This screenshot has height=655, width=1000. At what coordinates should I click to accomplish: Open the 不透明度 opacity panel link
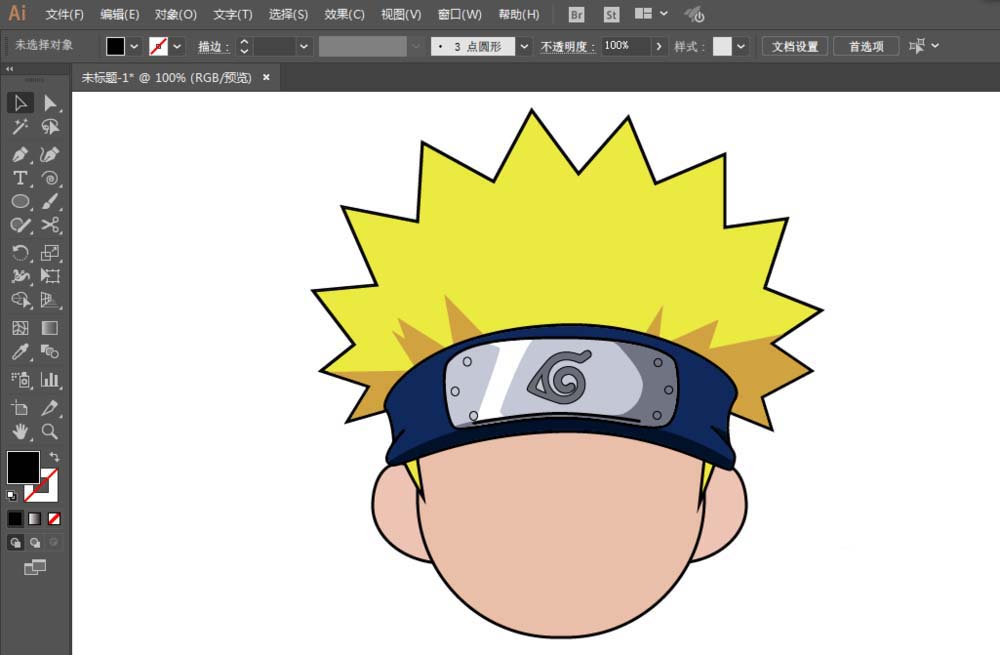click(567, 47)
